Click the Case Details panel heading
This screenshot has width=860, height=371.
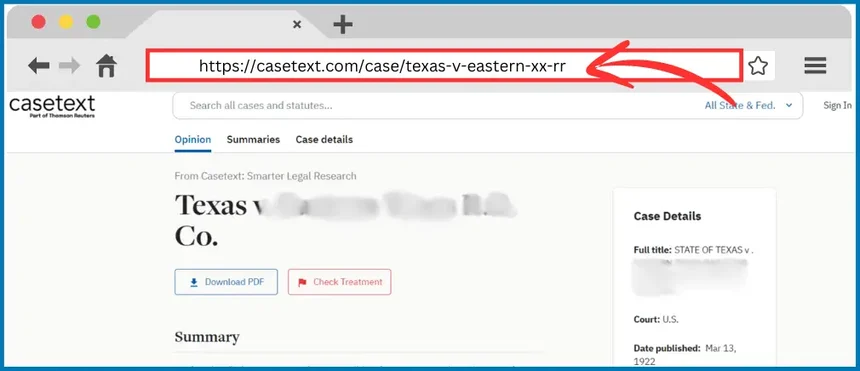click(667, 216)
